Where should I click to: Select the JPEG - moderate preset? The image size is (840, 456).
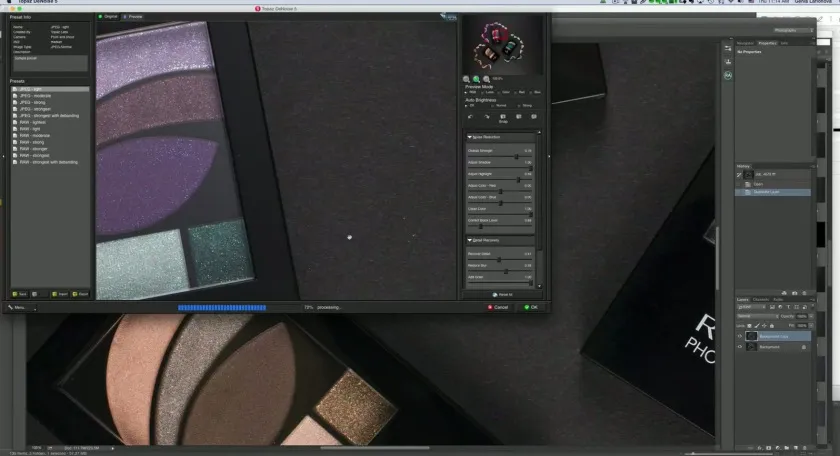pos(33,95)
